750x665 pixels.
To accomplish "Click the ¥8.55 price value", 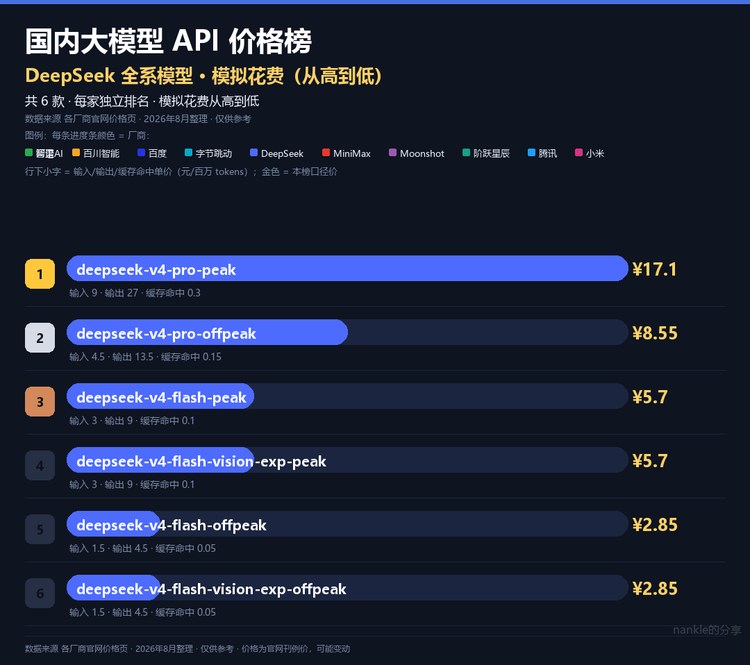I will click(655, 333).
